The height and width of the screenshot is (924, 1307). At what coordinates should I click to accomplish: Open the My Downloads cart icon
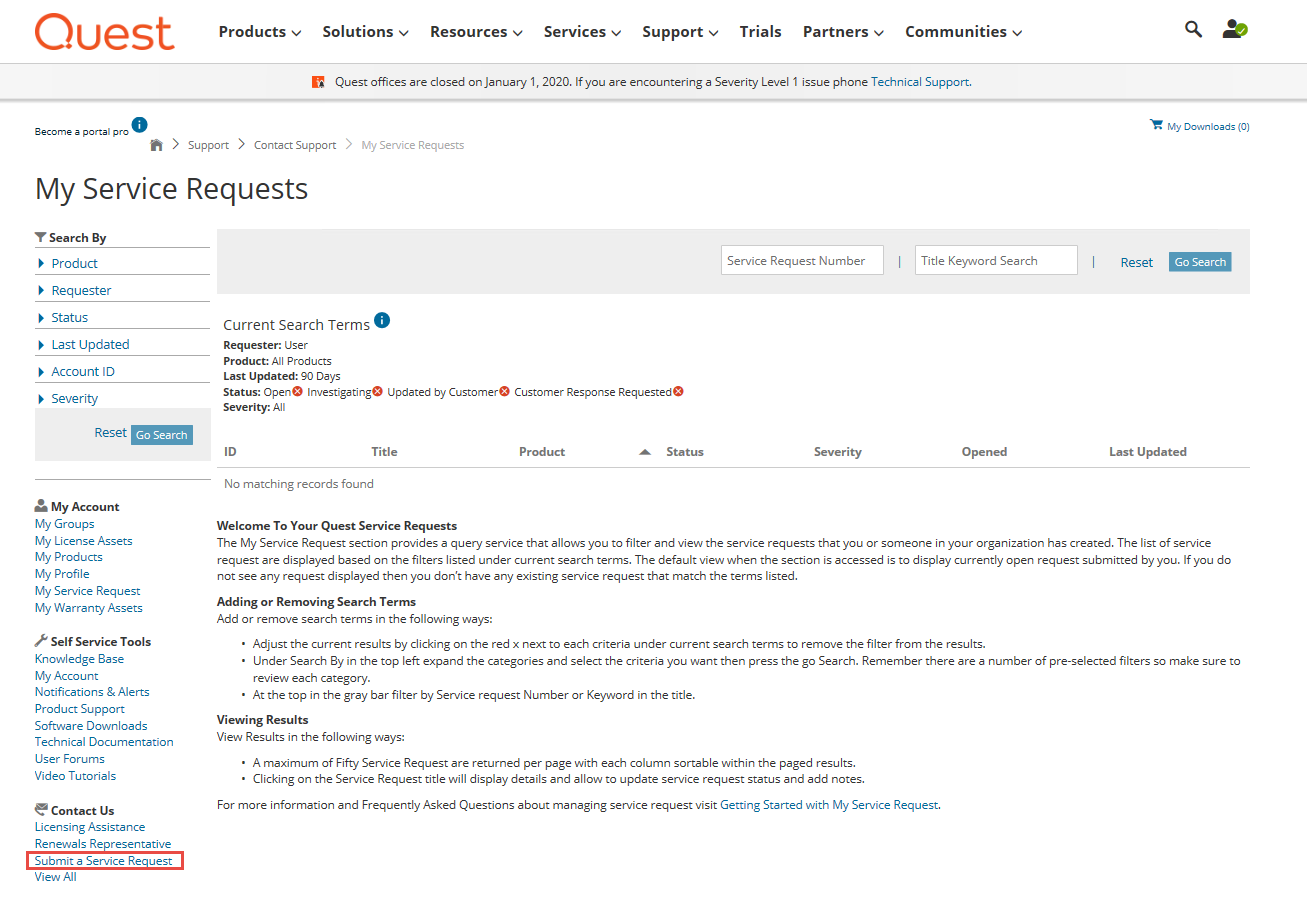point(1157,125)
